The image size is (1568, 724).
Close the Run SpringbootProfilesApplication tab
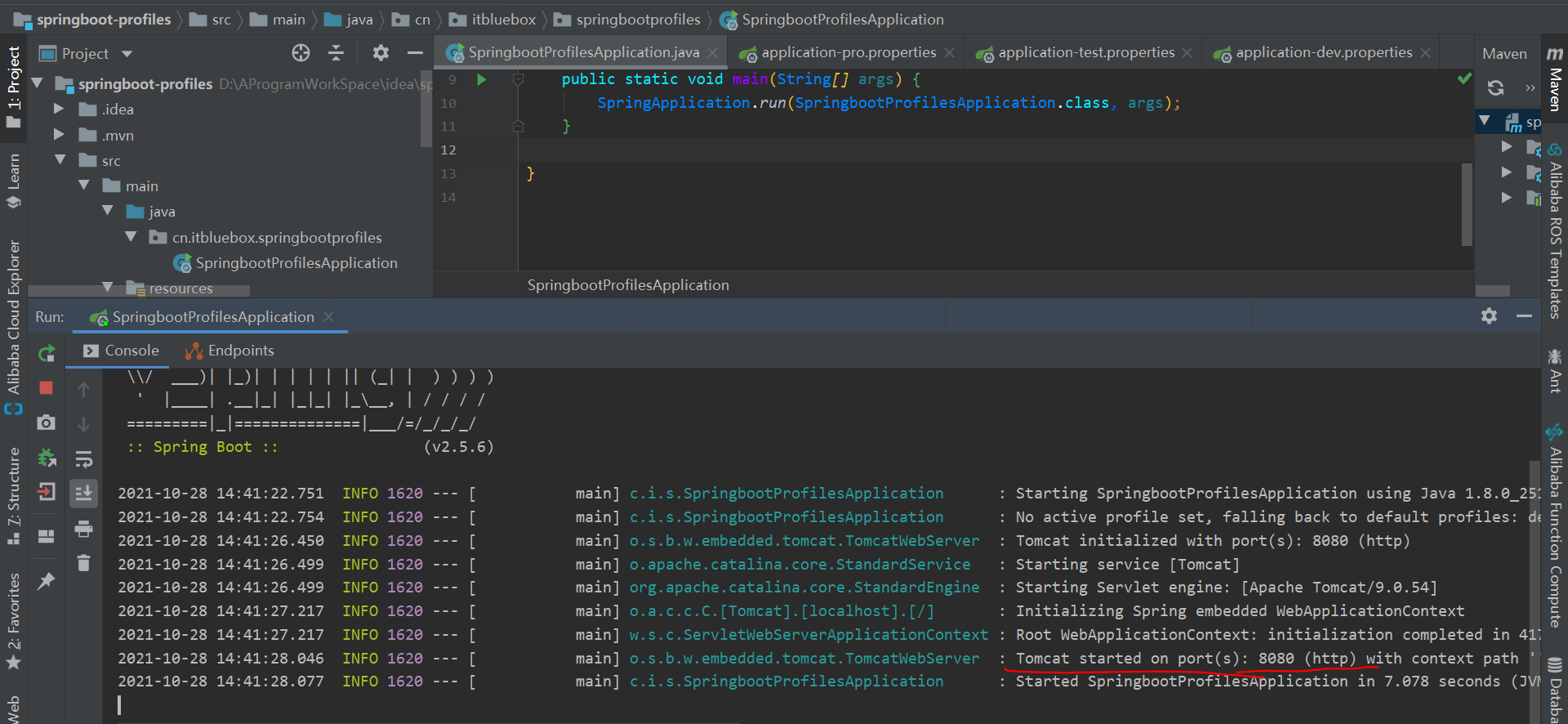pos(328,317)
